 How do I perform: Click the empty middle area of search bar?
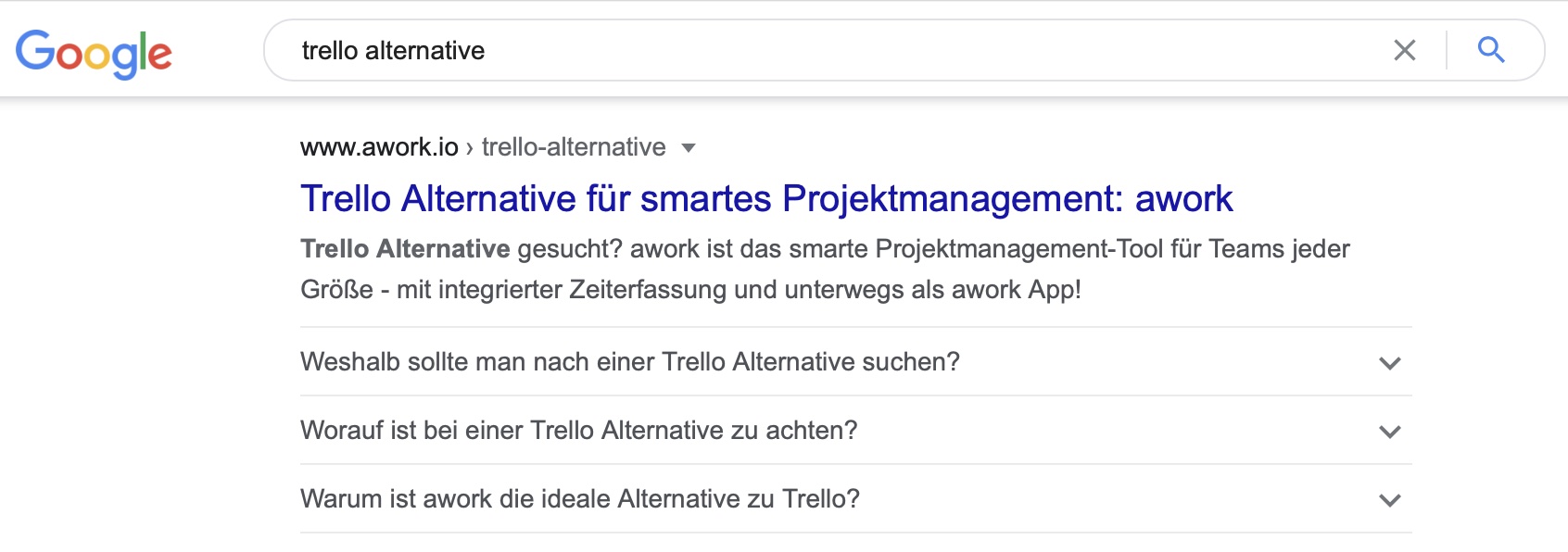(927, 50)
